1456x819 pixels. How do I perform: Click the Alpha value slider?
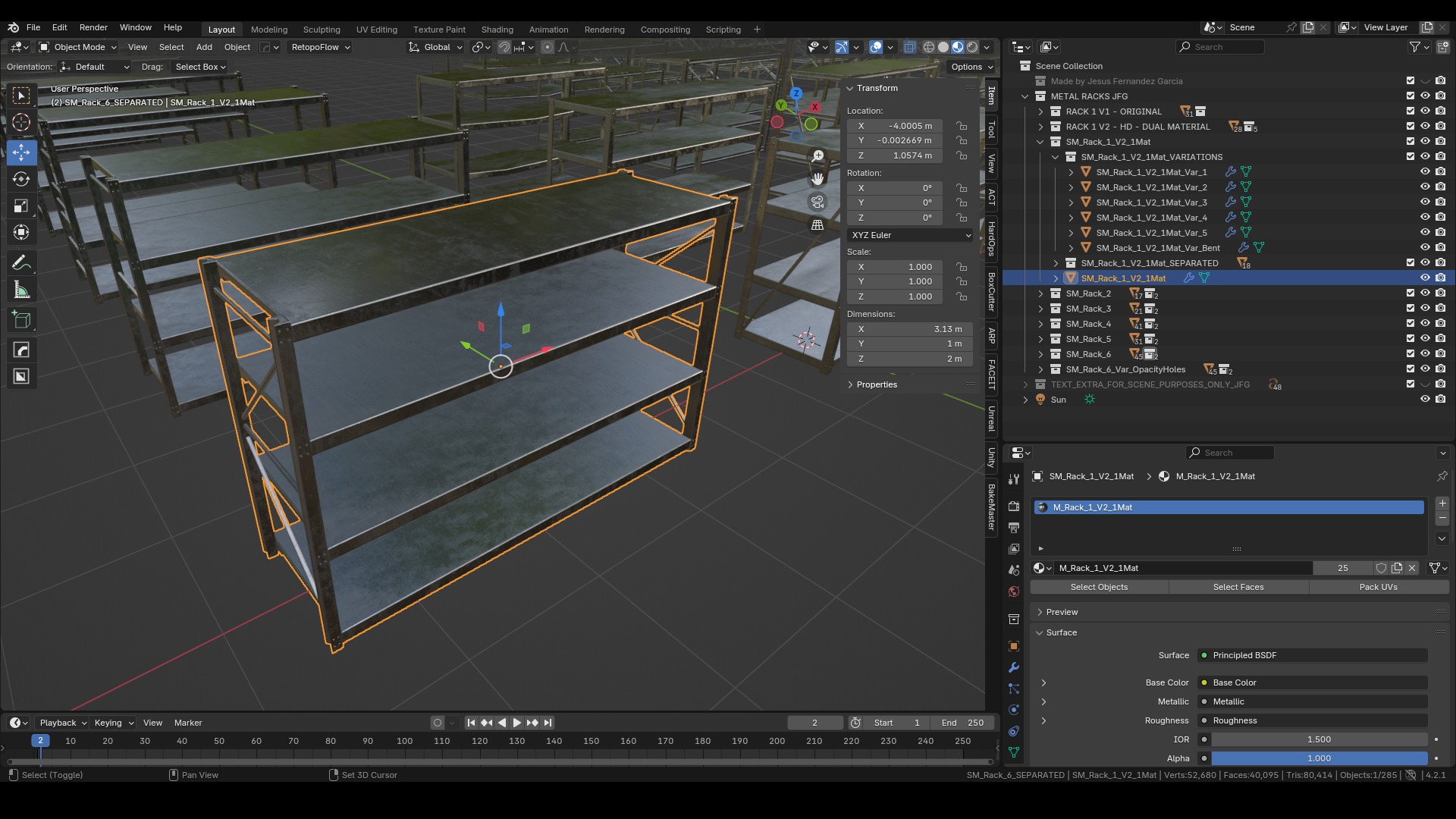pos(1319,758)
